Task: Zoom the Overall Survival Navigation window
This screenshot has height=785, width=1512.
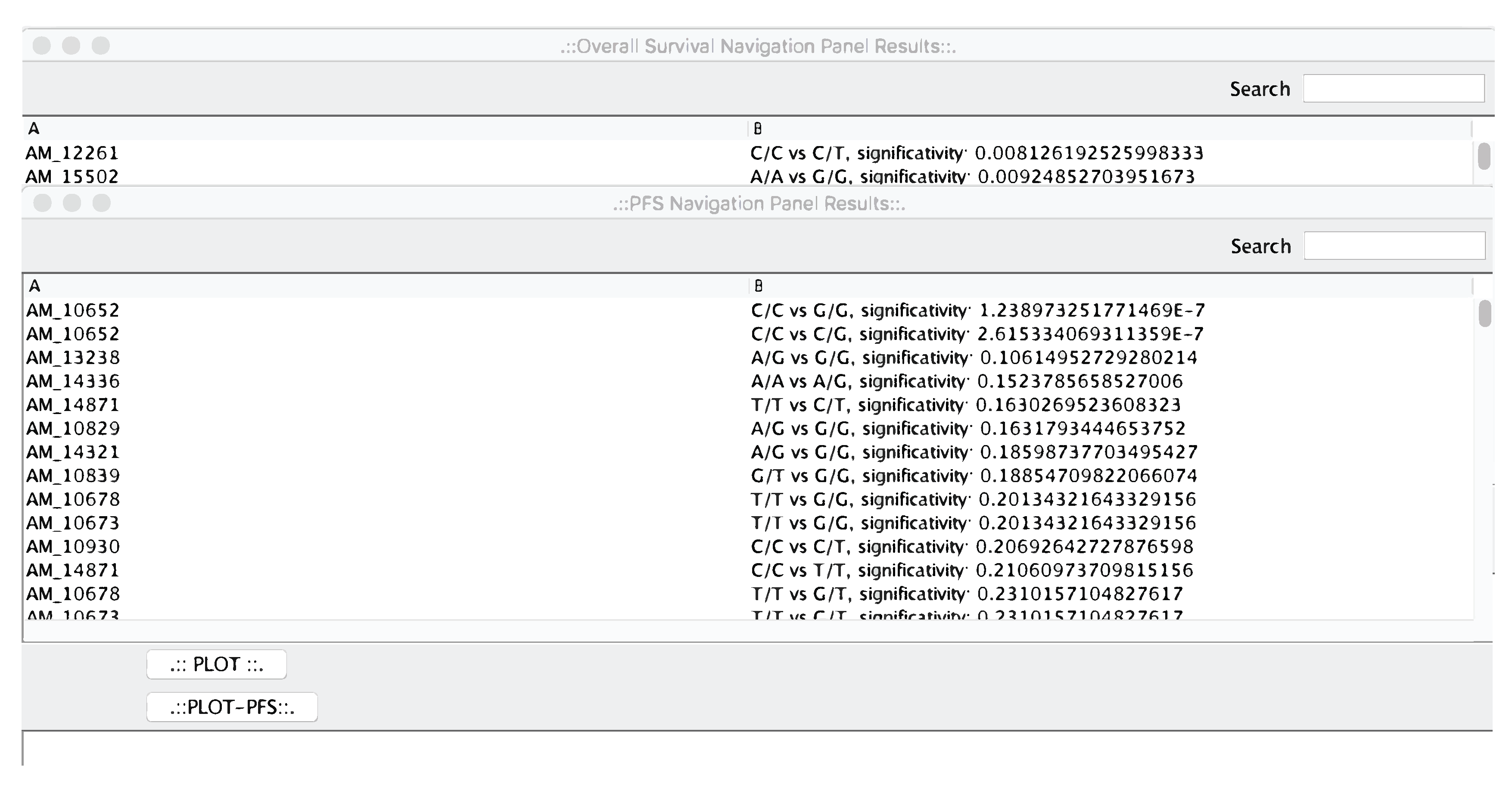Action: point(101,46)
